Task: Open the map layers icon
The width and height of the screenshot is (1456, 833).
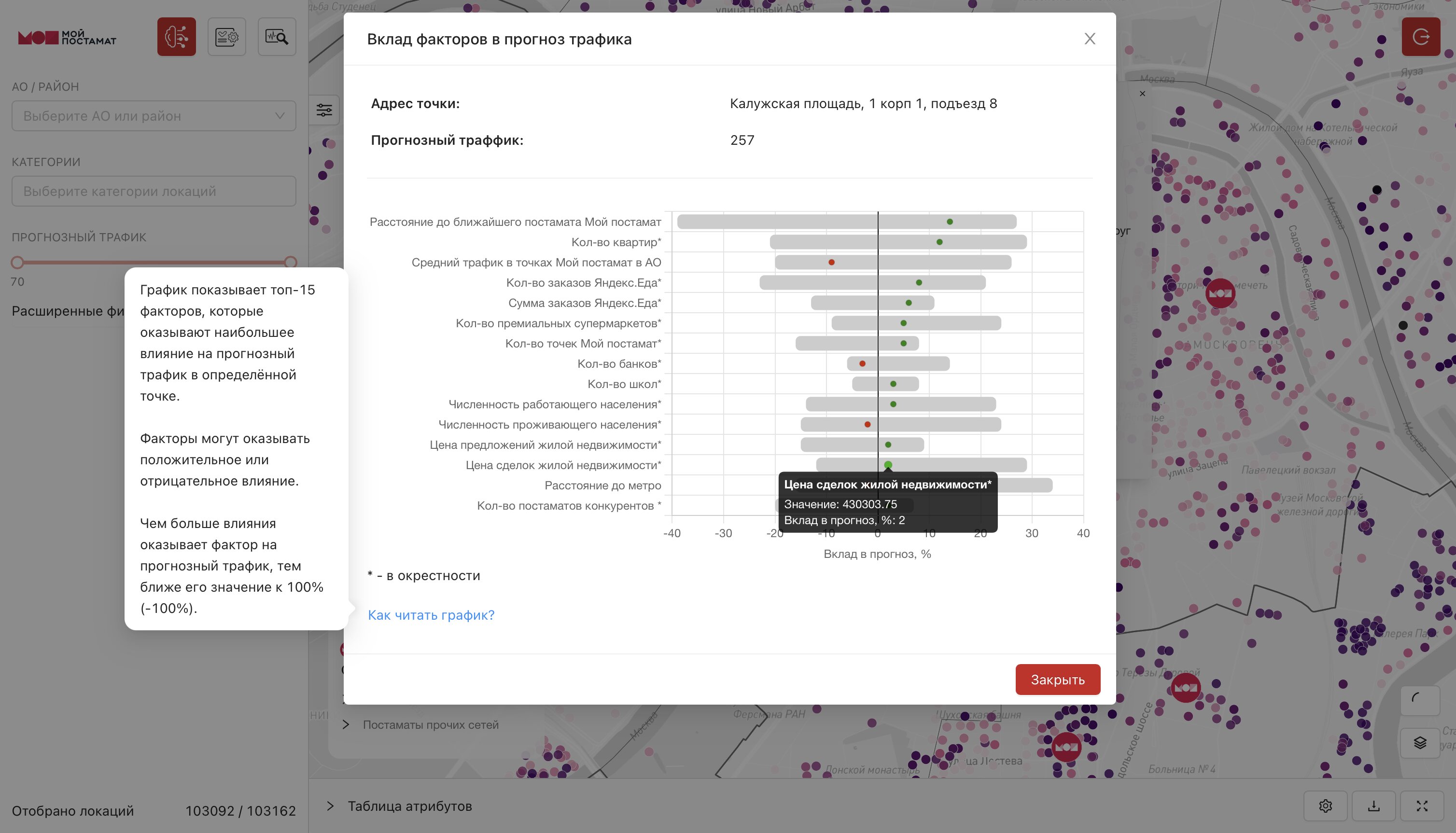Action: (1420, 743)
